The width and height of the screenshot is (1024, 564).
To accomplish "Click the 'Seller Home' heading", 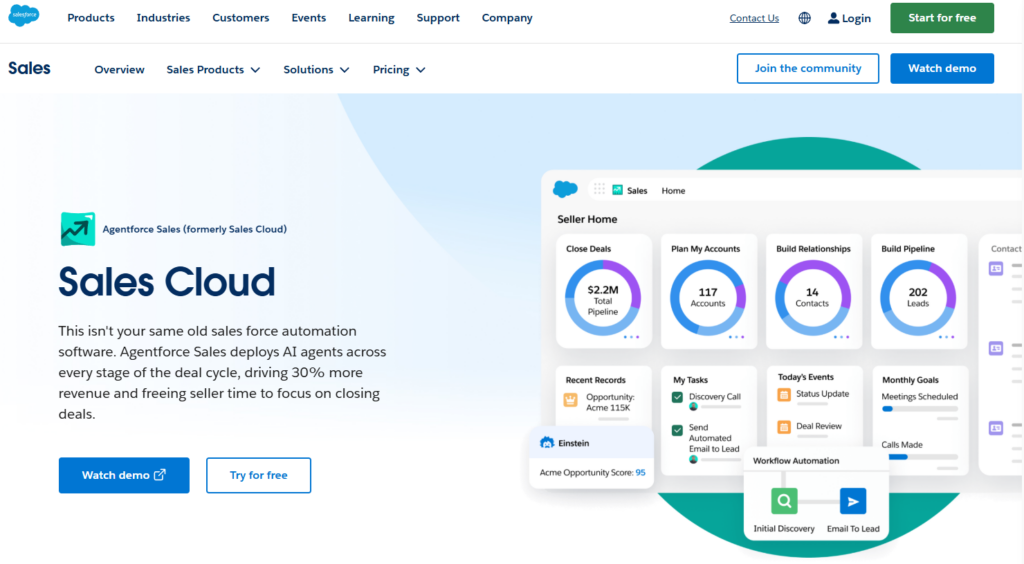I will coord(587,219).
